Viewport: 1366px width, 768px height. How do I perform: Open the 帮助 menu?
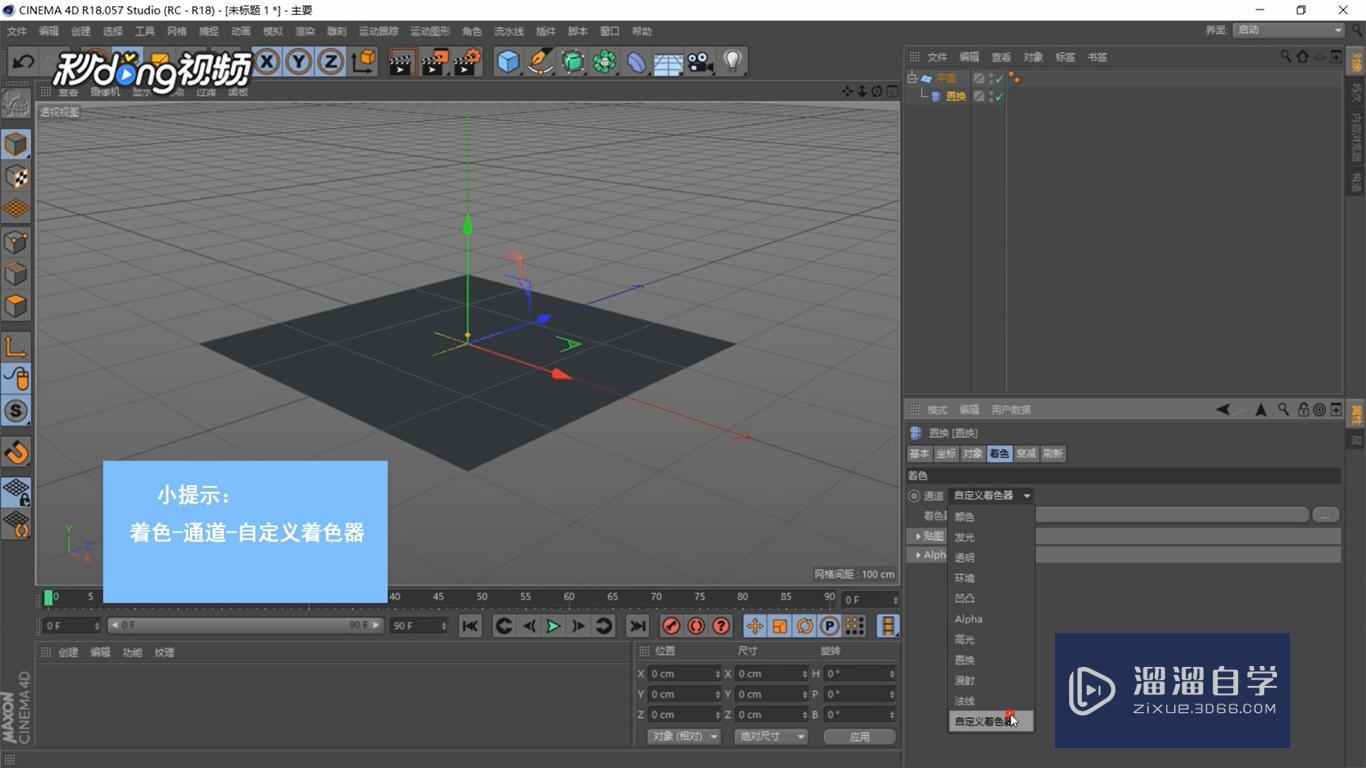pos(642,31)
